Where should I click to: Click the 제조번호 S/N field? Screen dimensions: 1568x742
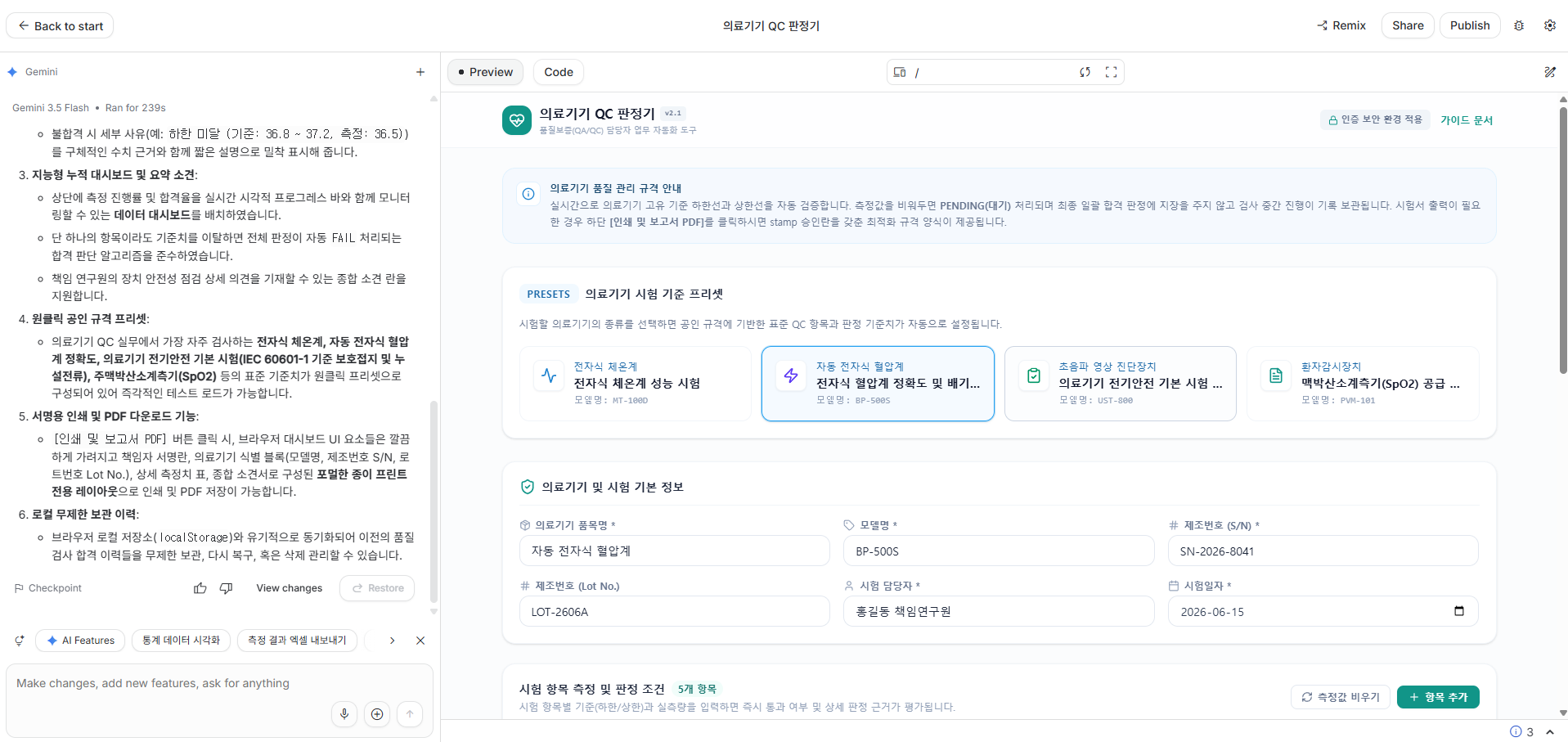(x=1323, y=551)
